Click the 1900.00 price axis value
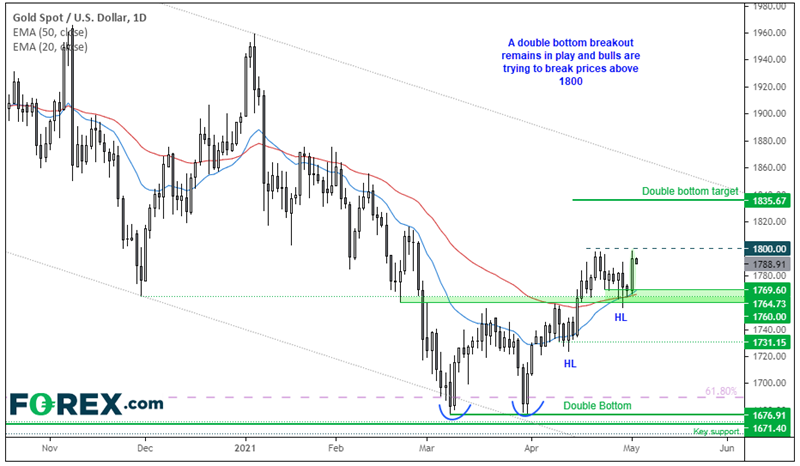This screenshot has height=466, width=800. tap(770, 113)
